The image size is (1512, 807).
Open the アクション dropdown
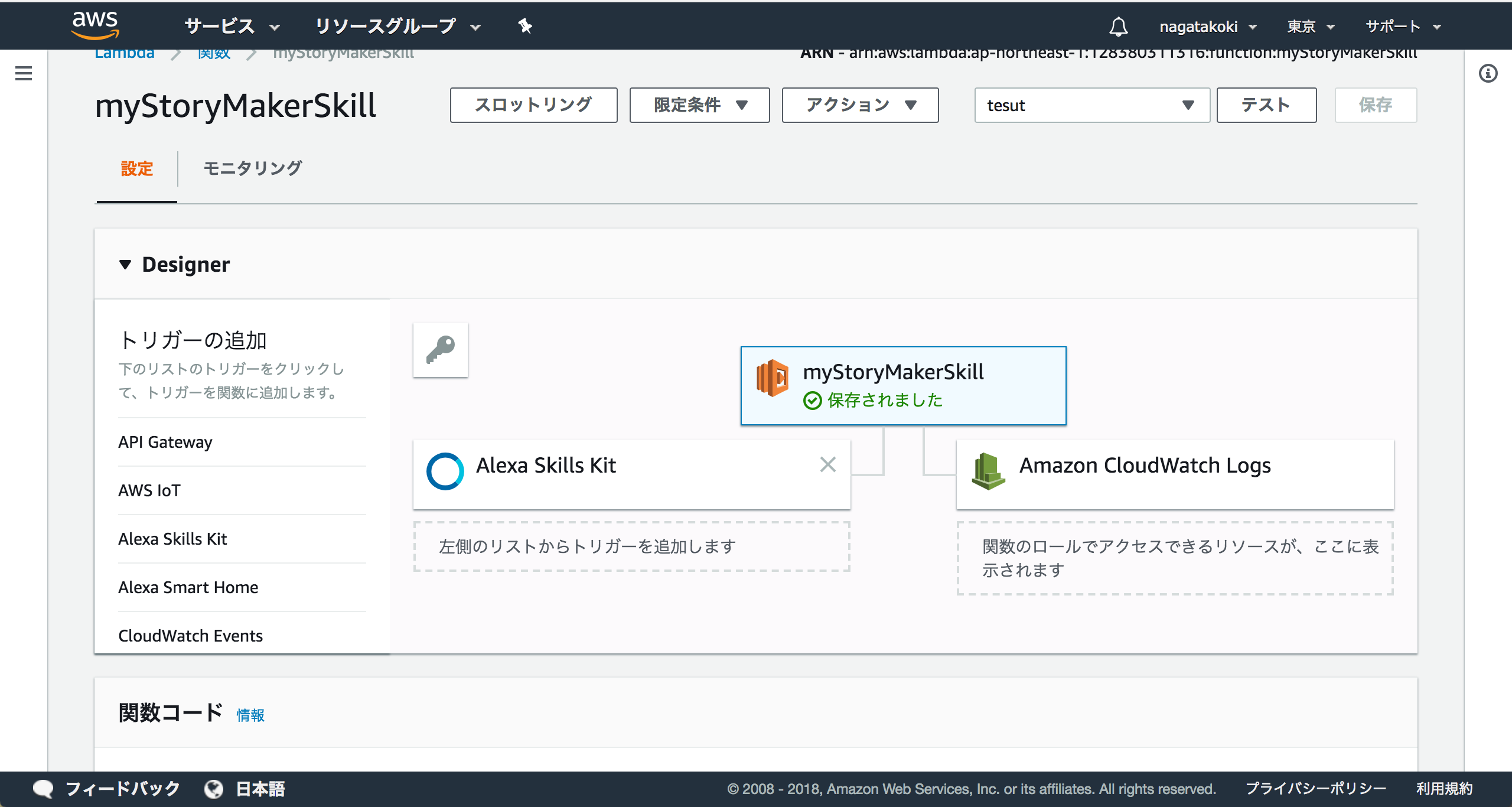tap(860, 105)
